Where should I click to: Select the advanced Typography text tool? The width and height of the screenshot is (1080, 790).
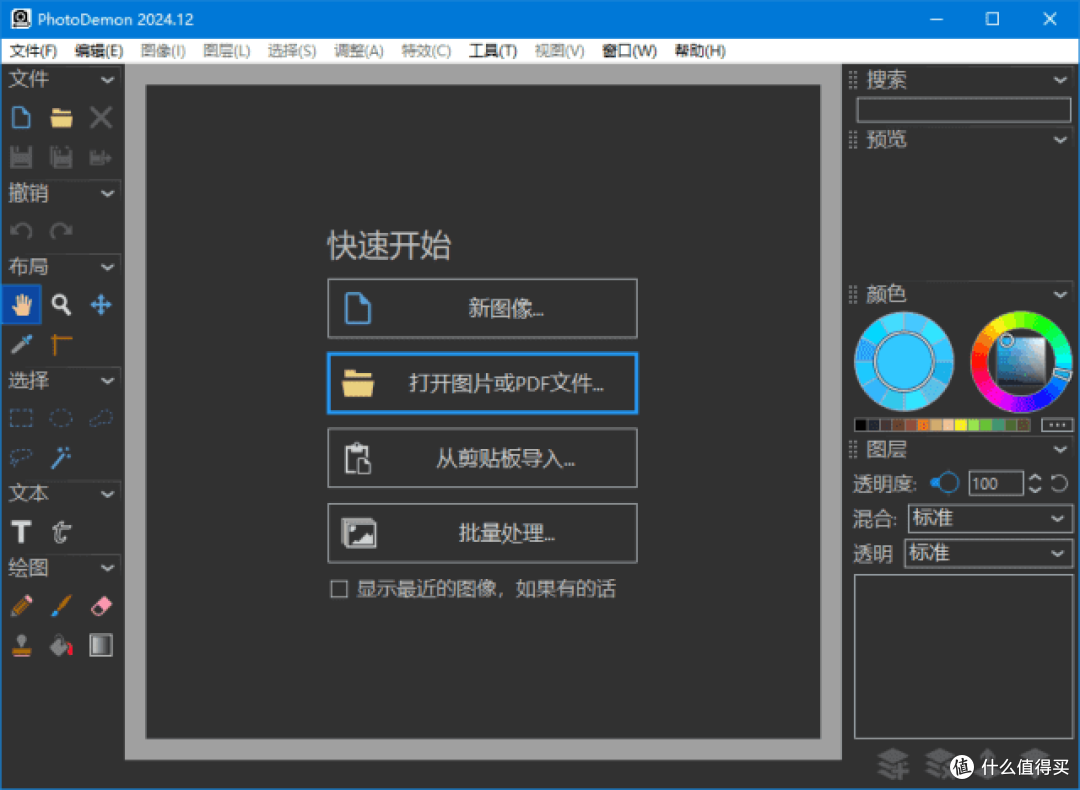[x=61, y=532]
